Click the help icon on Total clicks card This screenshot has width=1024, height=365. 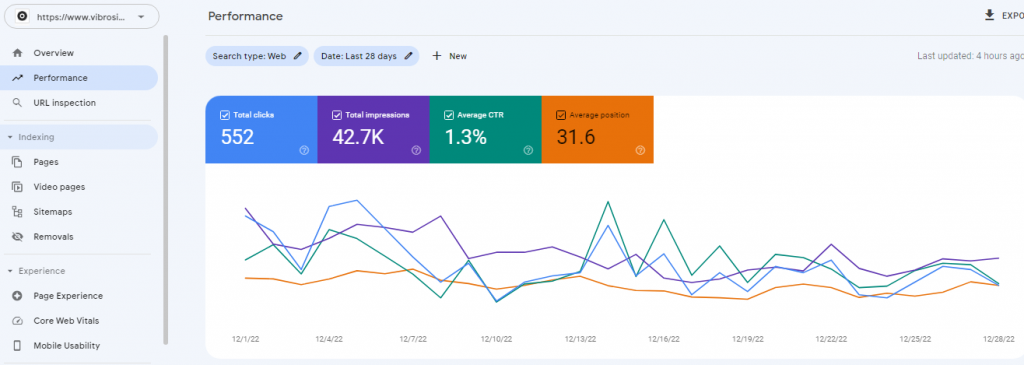(304, 150)
